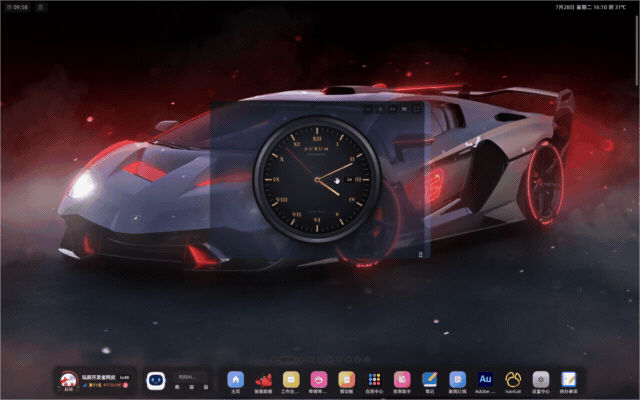Click the 09:58 timer in top-left
The width and height of the screenshot is (640, 400).
tap(18, 7)
